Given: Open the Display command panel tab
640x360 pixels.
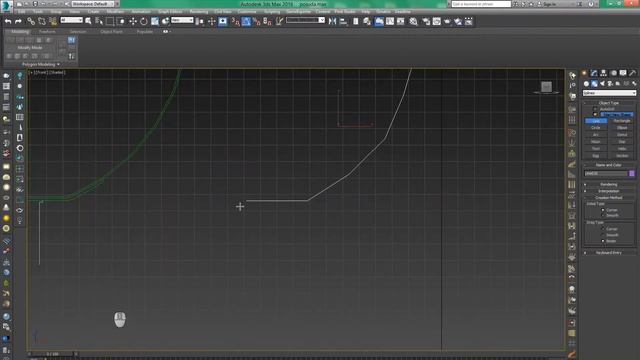Looking at the screenshot, I should (623, 73).
